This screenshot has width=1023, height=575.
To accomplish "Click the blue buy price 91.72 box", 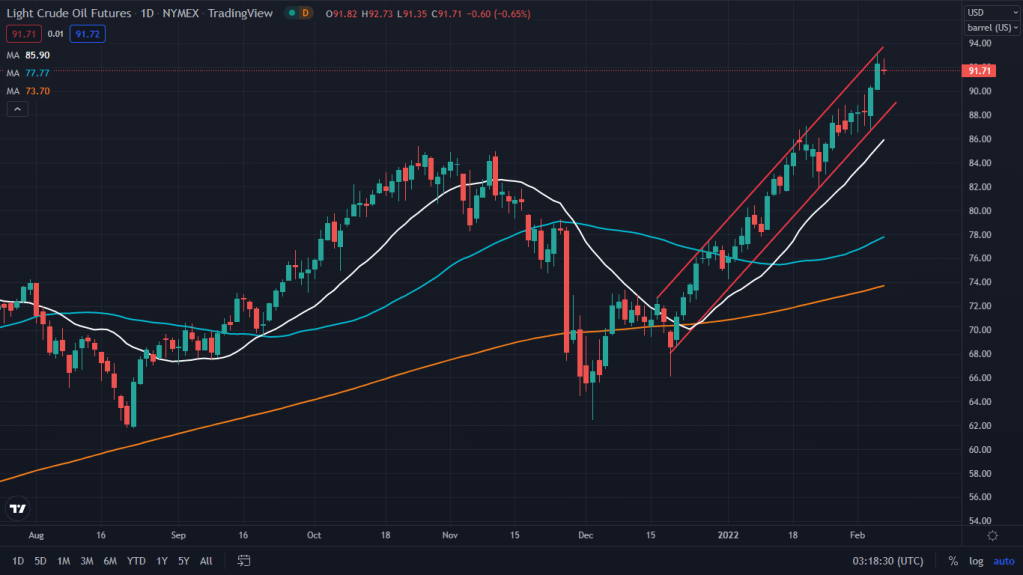I will (x=87, y=34).
